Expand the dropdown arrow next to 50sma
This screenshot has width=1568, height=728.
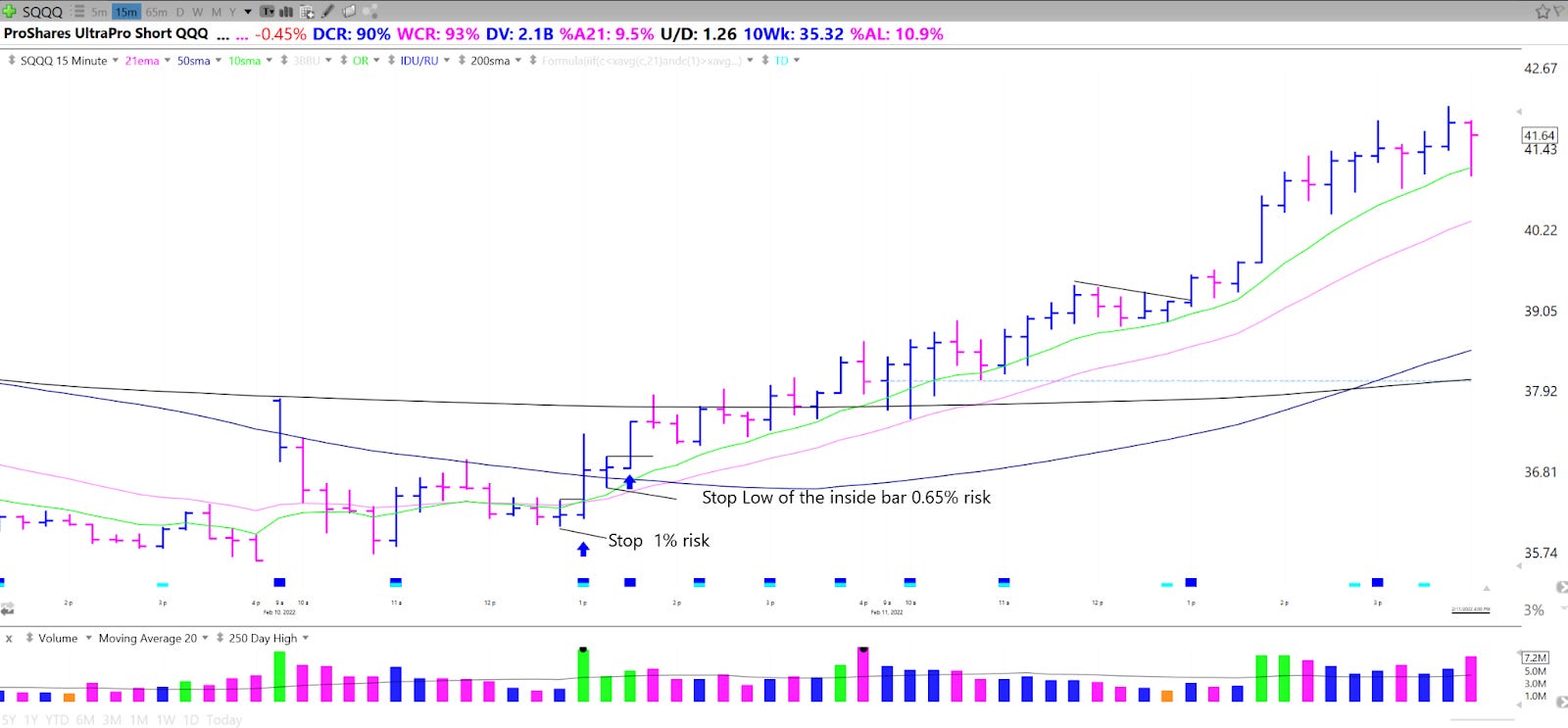point(219,61)
